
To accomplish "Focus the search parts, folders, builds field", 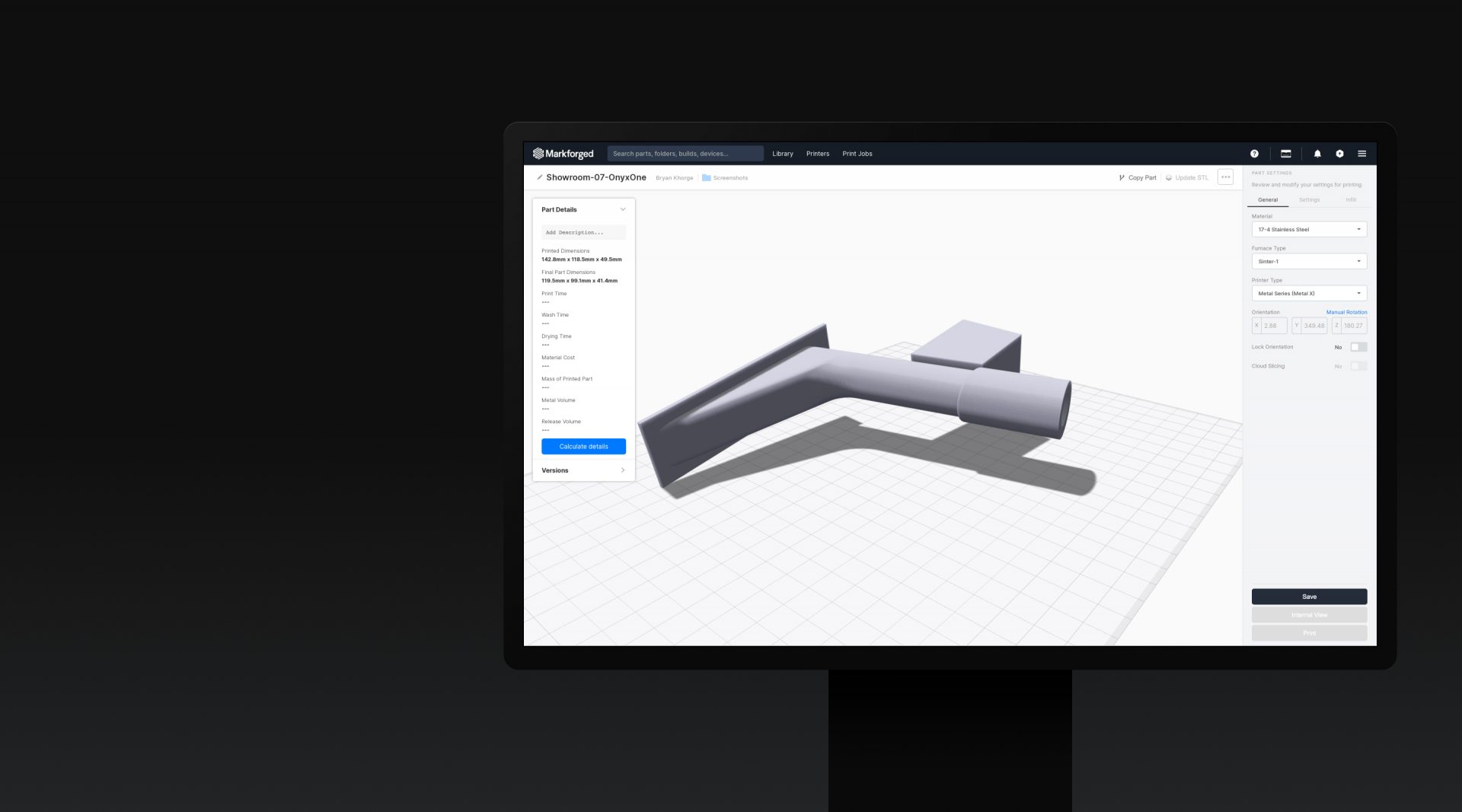I will pyautogui.click(x=685, y=154).
